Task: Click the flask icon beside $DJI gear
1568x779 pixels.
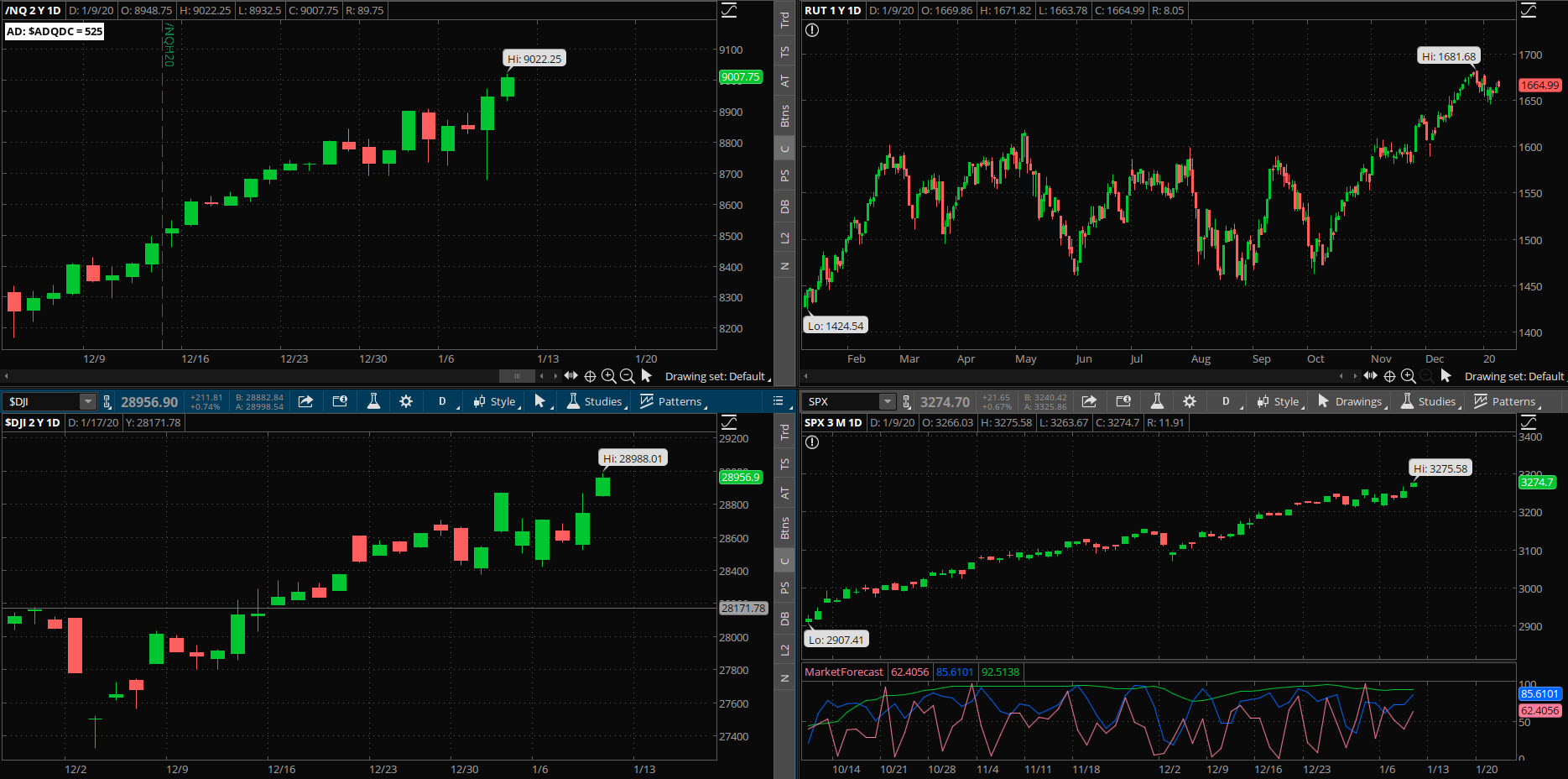Action: (x=373, y=401)
